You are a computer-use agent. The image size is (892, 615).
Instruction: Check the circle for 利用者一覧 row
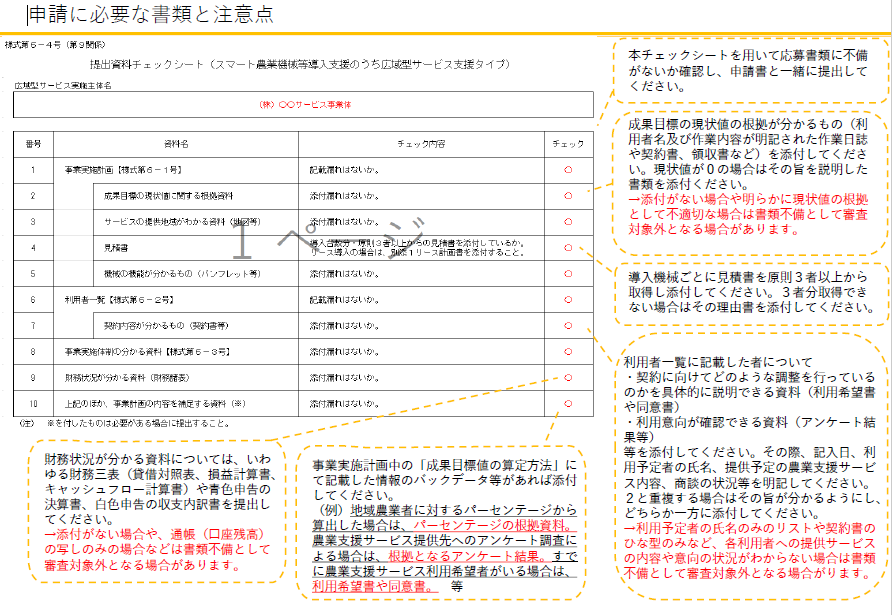click(x=568, y=299)
